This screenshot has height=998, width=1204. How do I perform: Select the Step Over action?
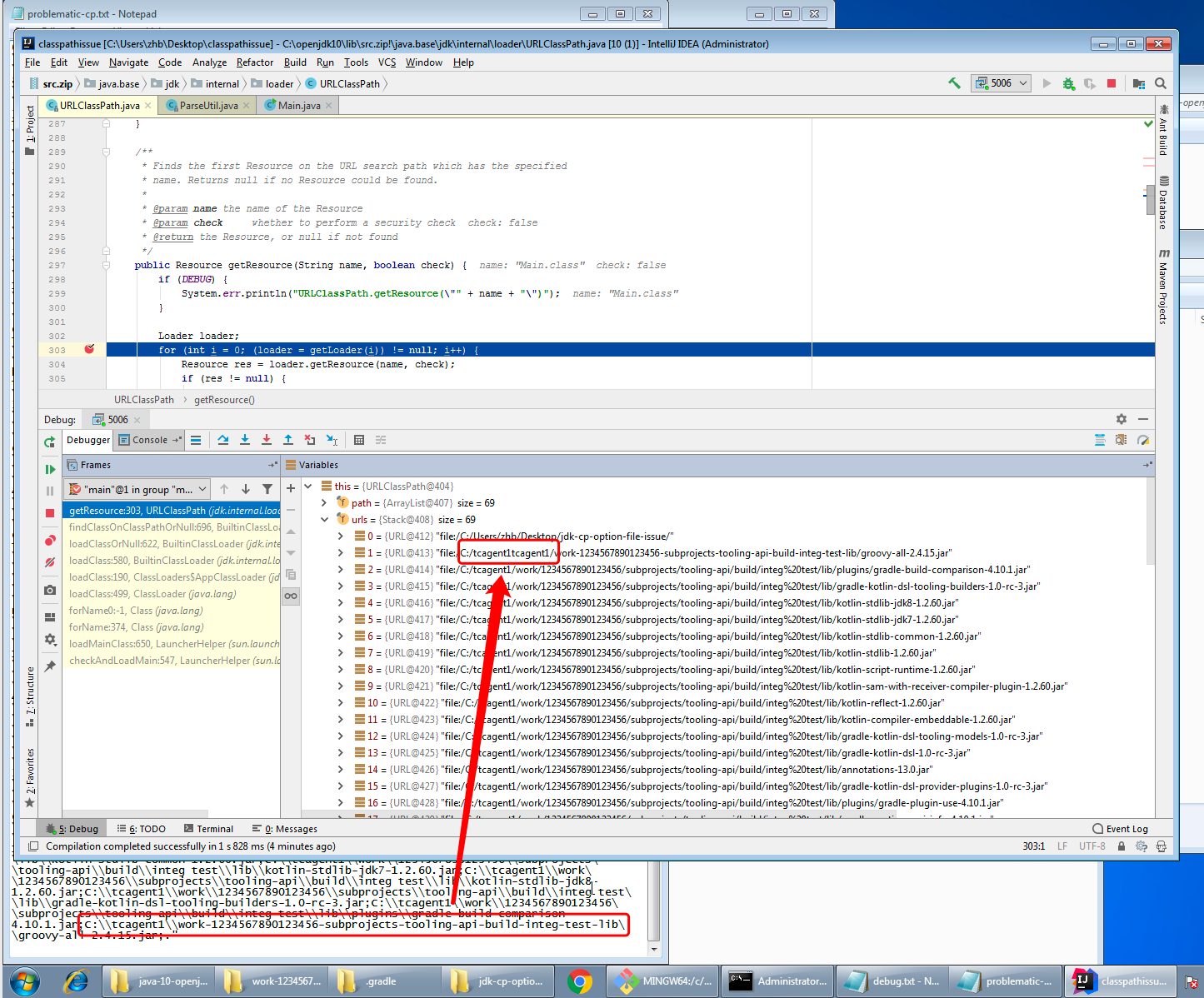click(x=222, y=439)
